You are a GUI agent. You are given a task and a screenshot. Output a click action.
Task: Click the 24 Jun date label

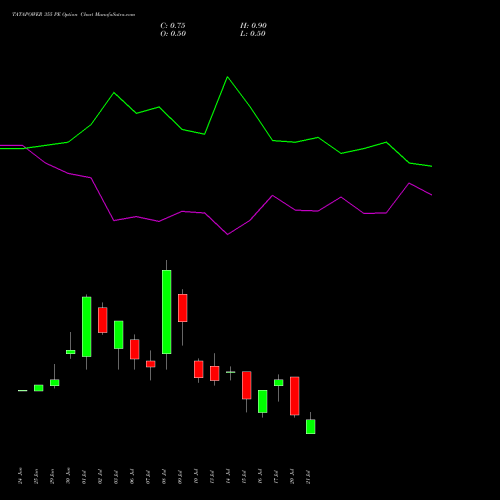21,476
